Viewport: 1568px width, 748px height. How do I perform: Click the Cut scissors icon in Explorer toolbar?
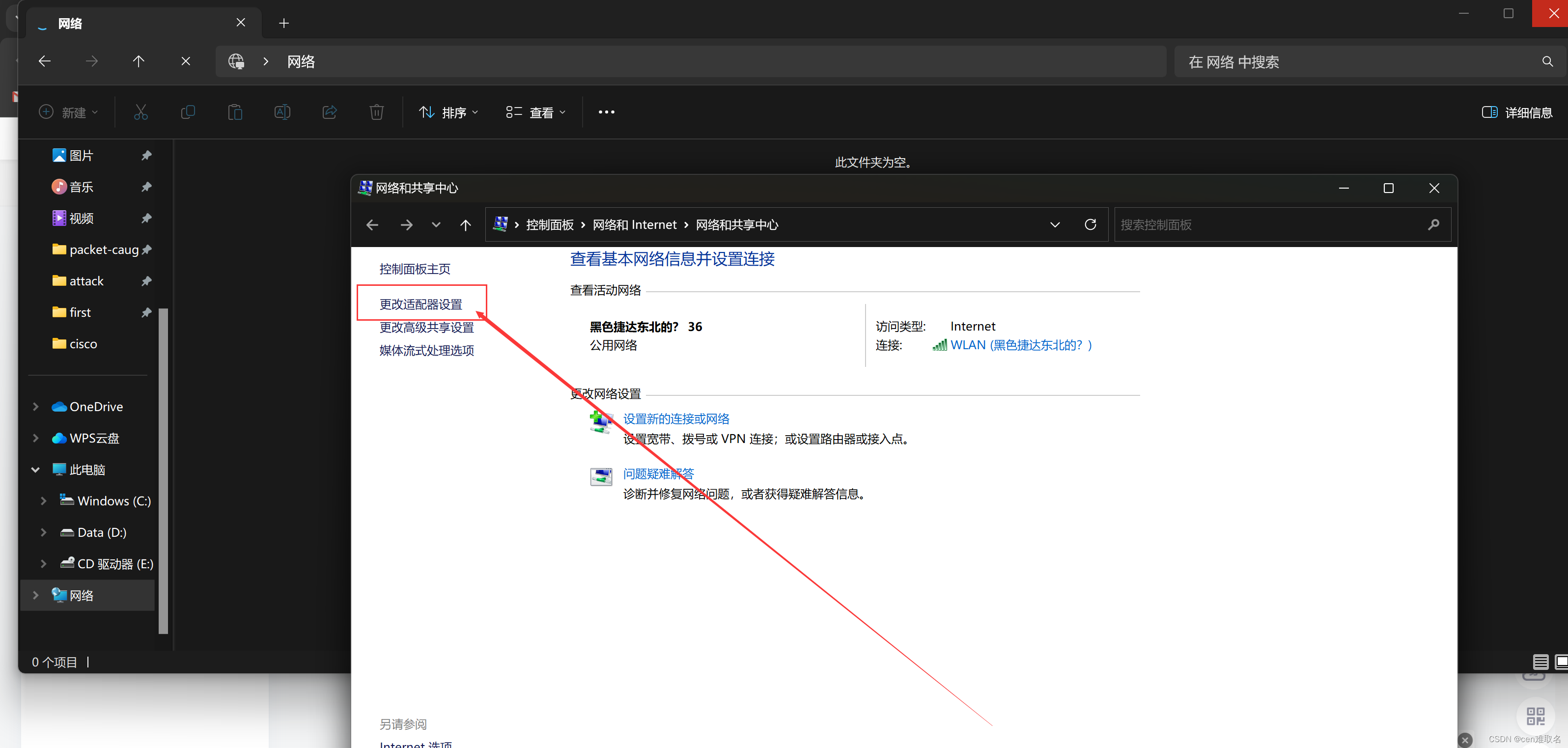click(140, 112)
